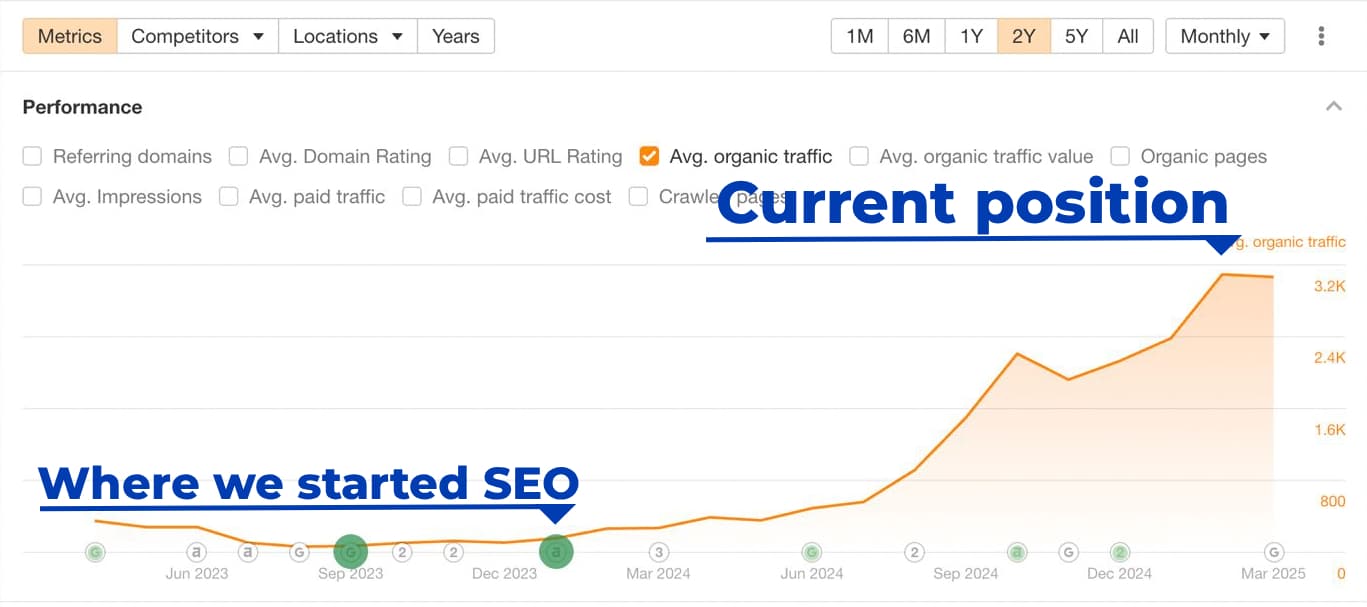Click the update marker labeled 3 near Mar 2024

[x=658, y=551]
